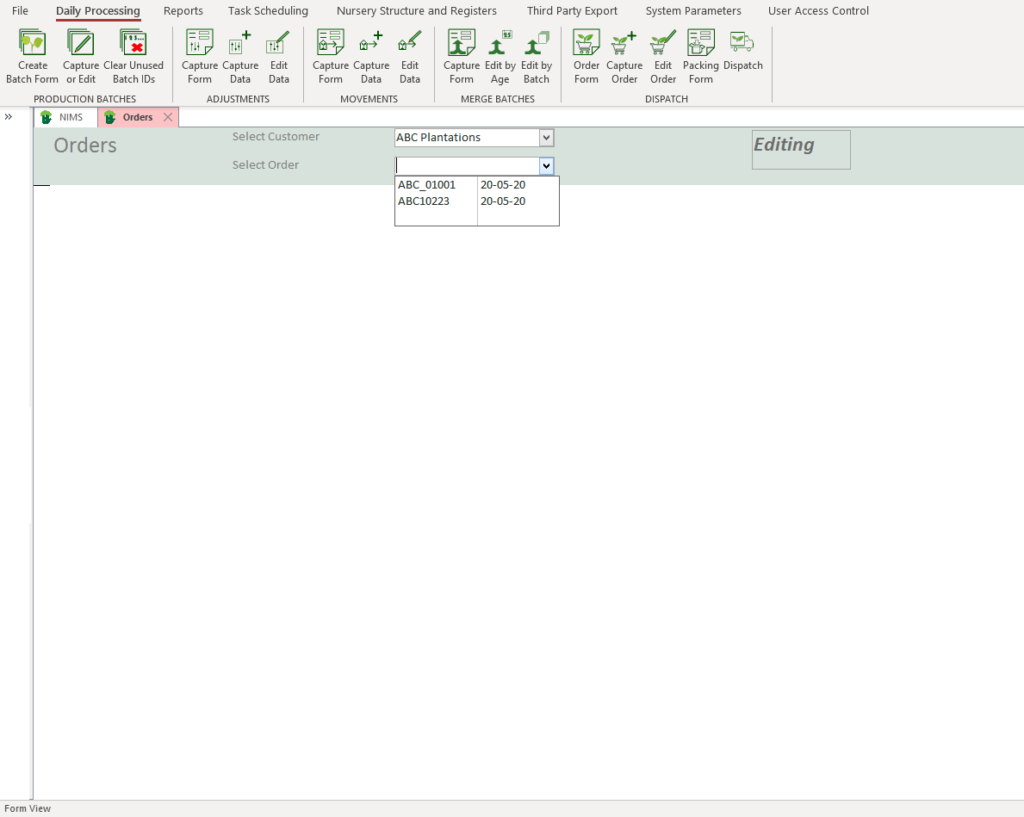Click Edit by Batch icon
1024x817 pixels.
536,44
